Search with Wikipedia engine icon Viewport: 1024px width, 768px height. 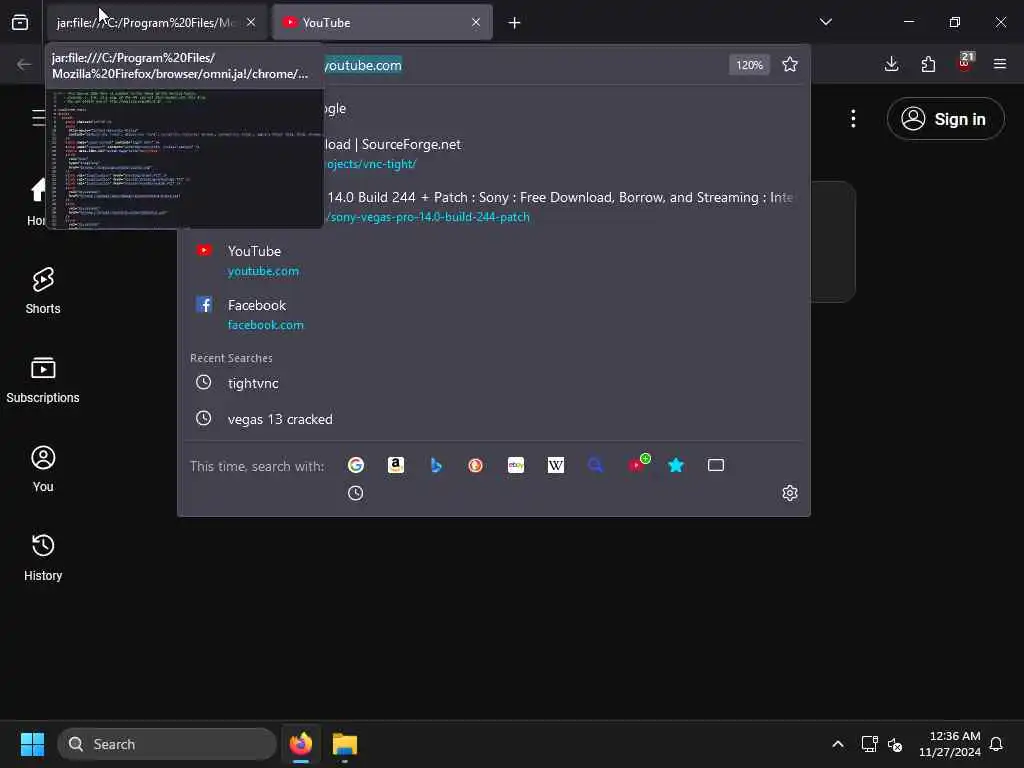pyautogui.click(x=556, y=465)
